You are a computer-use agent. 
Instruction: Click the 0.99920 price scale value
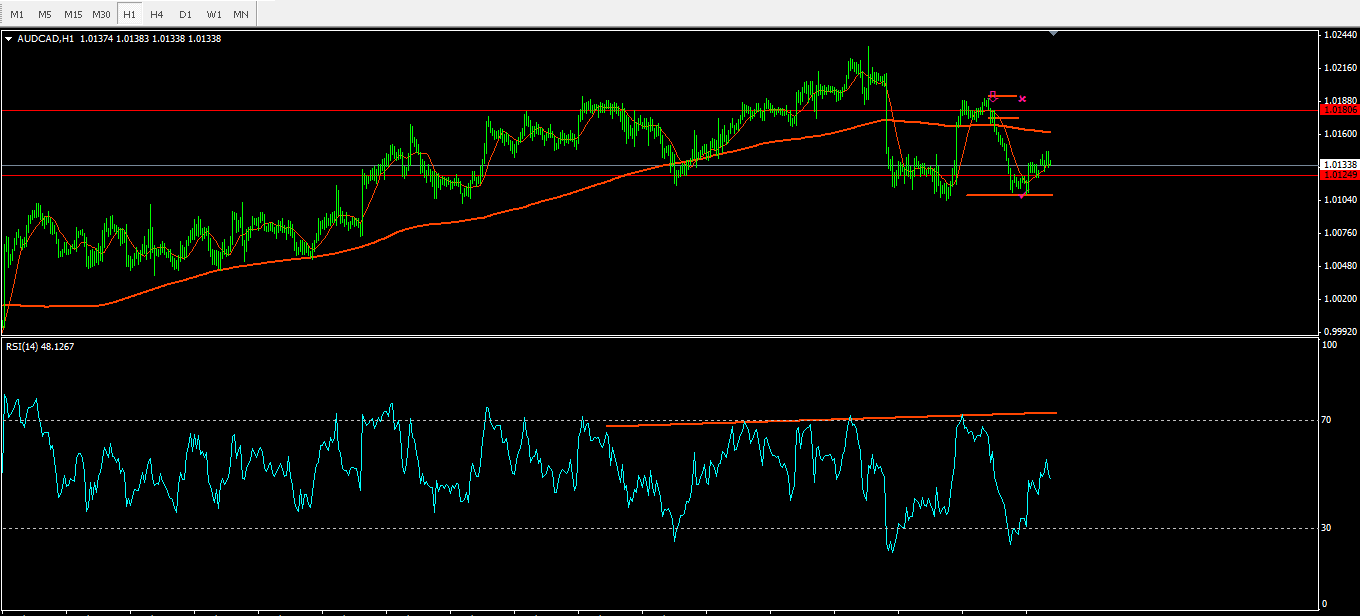(1339, 331)
